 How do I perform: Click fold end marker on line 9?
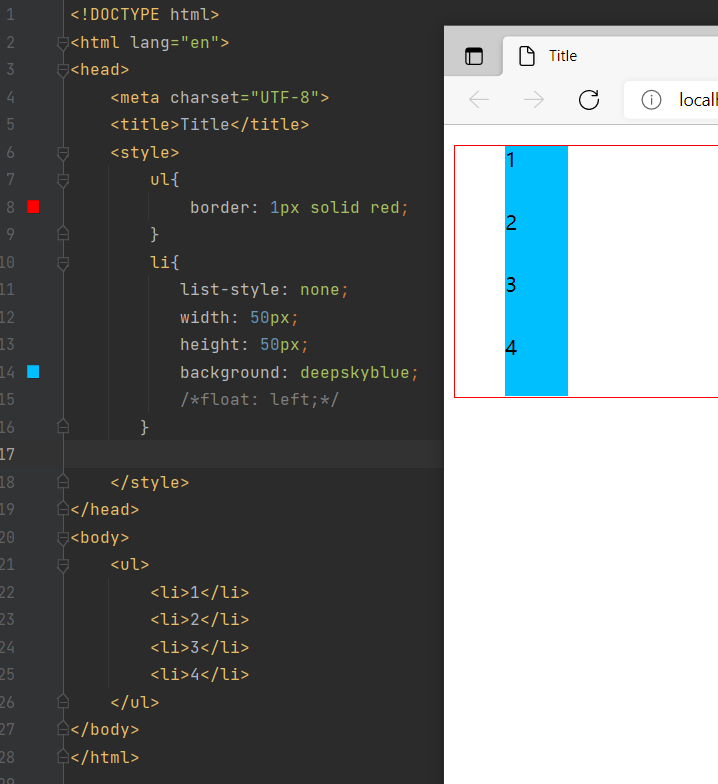tap(63, 233)
